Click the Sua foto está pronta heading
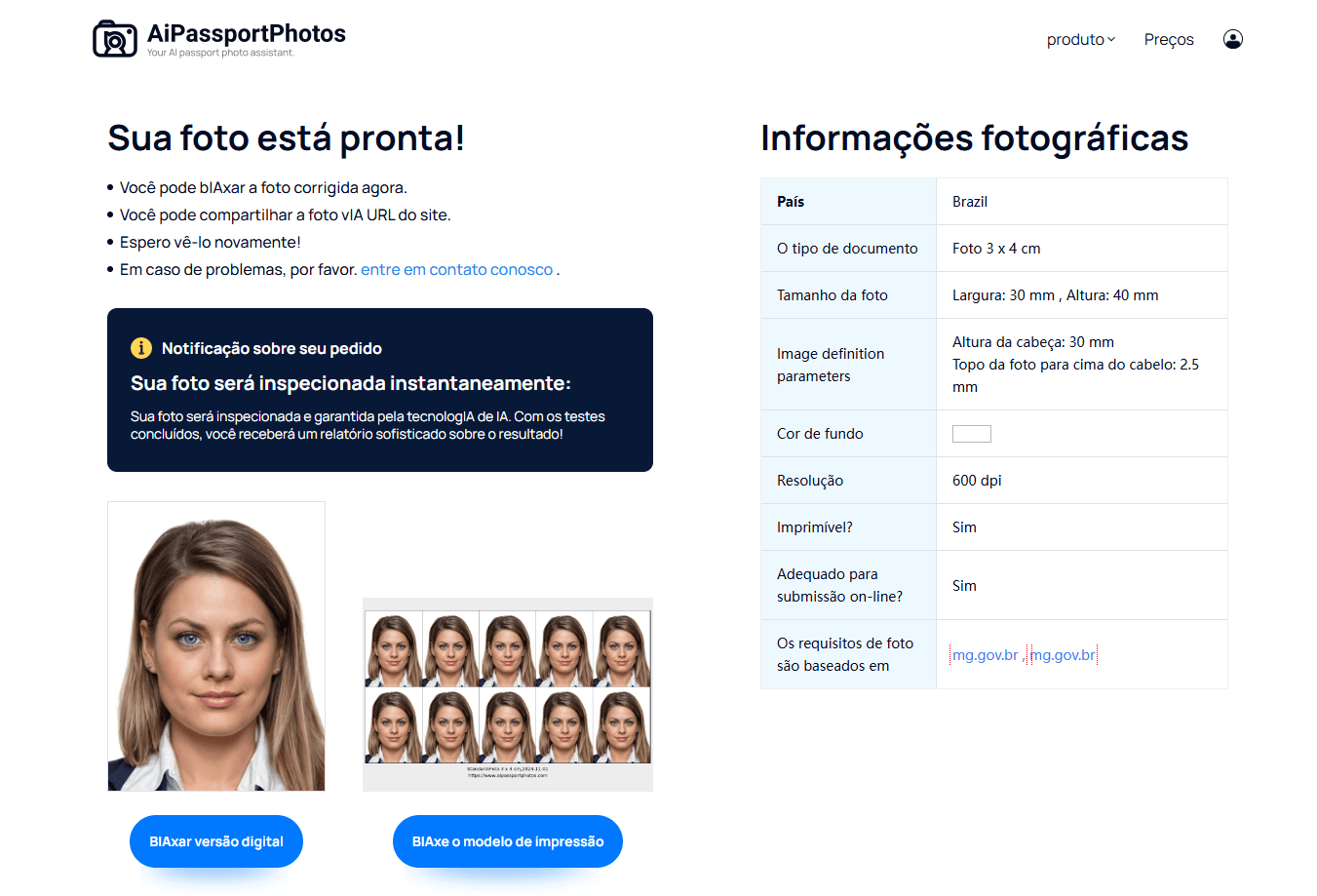1317x896 pixels. coord(286,137)
